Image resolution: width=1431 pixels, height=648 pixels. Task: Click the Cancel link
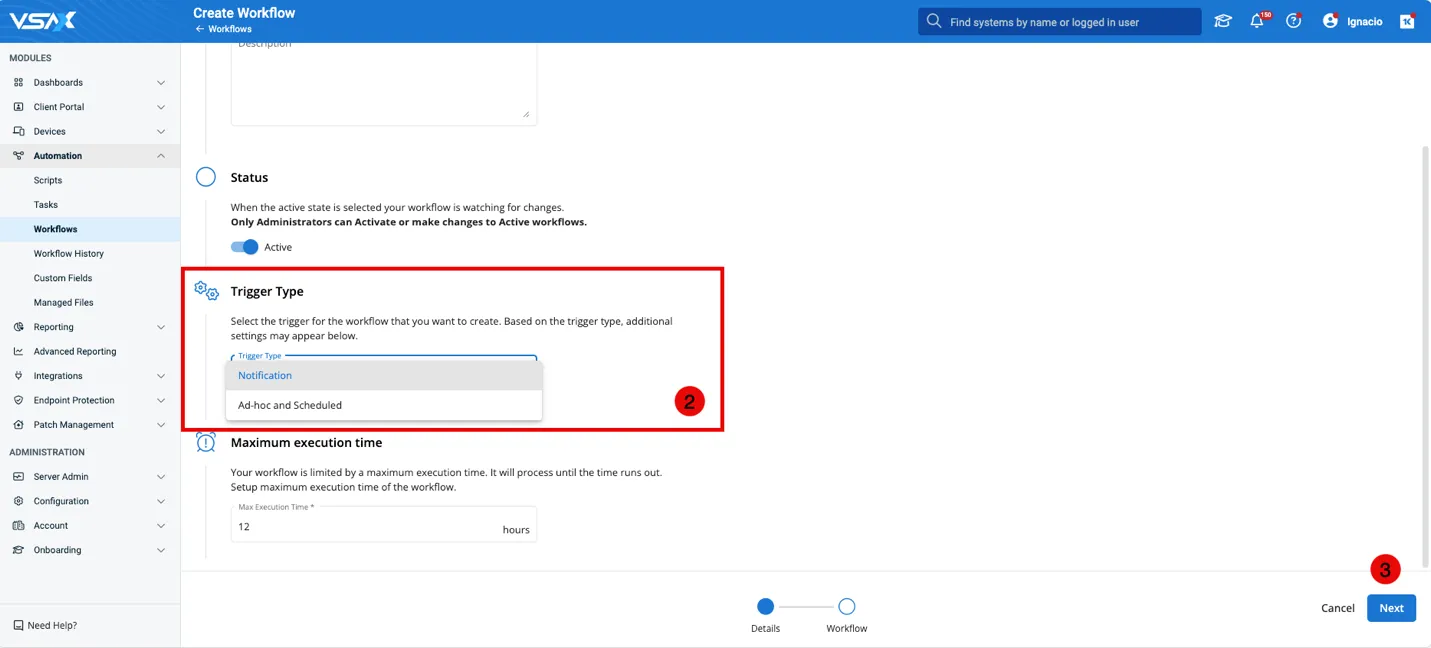pos(1337,608)
